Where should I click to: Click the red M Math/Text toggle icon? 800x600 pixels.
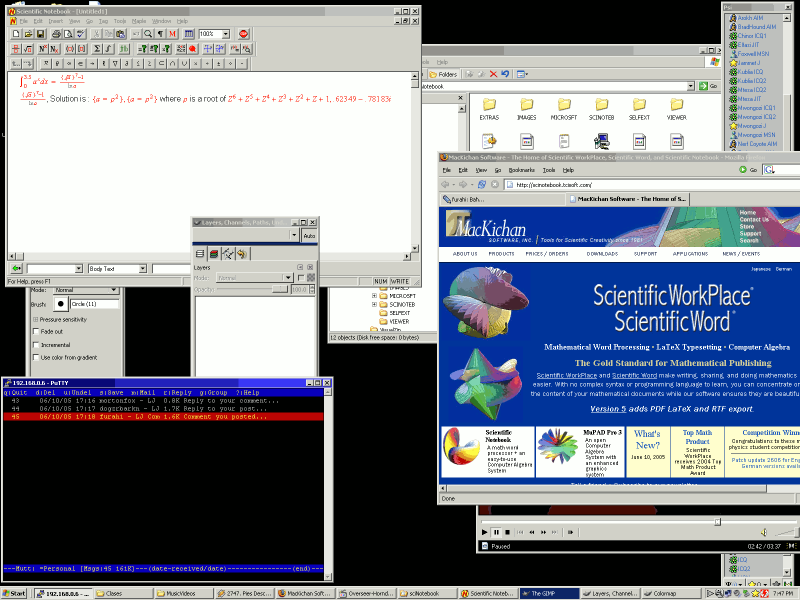[x=172, y=34]
